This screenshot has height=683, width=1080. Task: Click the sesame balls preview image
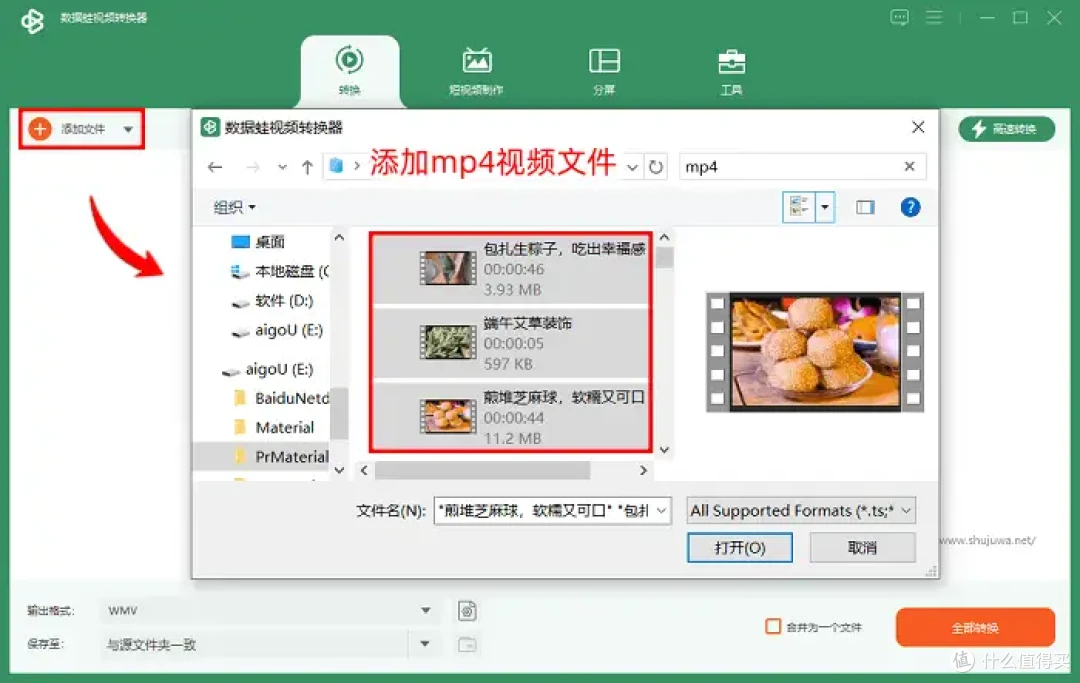[x=815, y=352]
